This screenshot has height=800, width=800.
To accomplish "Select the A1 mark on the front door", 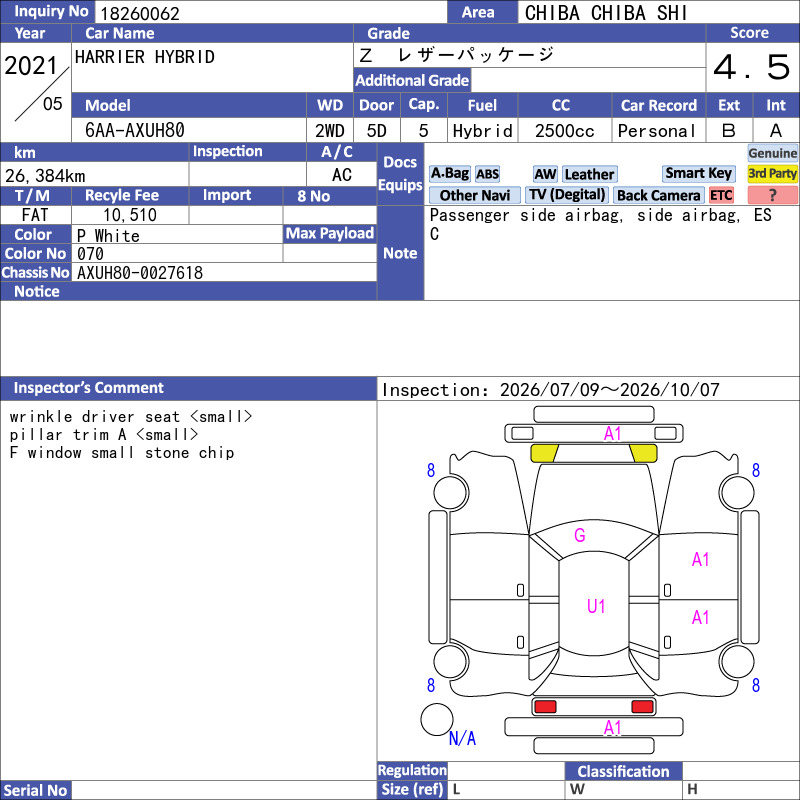I will click(x=701, y=560).
